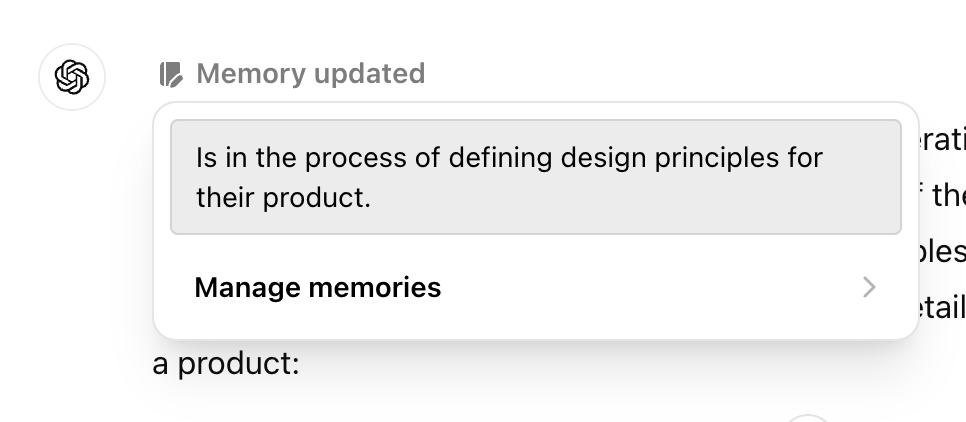
Task: Click the chevron beside Manage memories
Action: pyautogui.click(x=869, y=288)
